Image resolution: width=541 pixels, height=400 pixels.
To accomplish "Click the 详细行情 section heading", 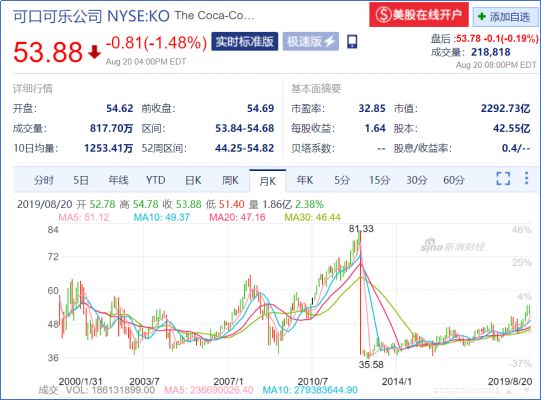I will (x=33, y=89).
